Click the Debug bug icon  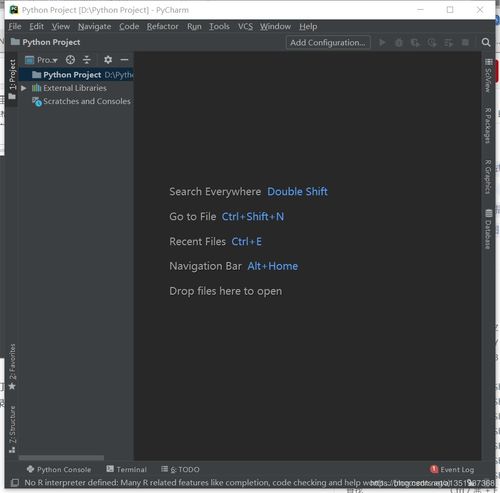click(399, 43)
